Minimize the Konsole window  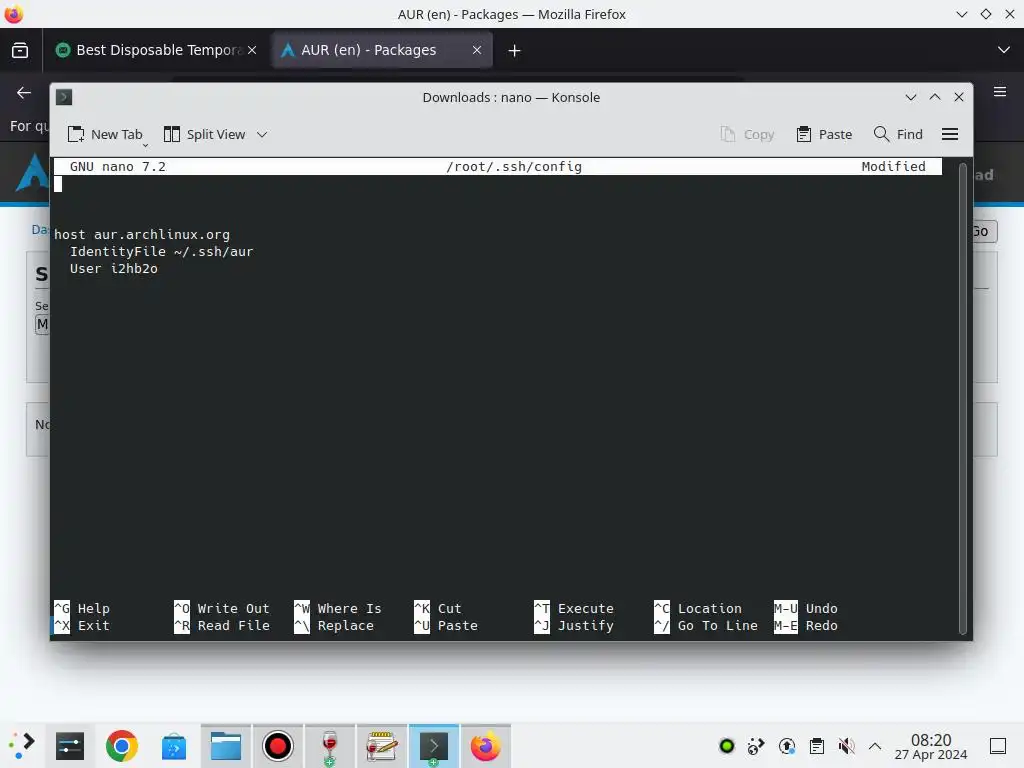click(910, 97)
